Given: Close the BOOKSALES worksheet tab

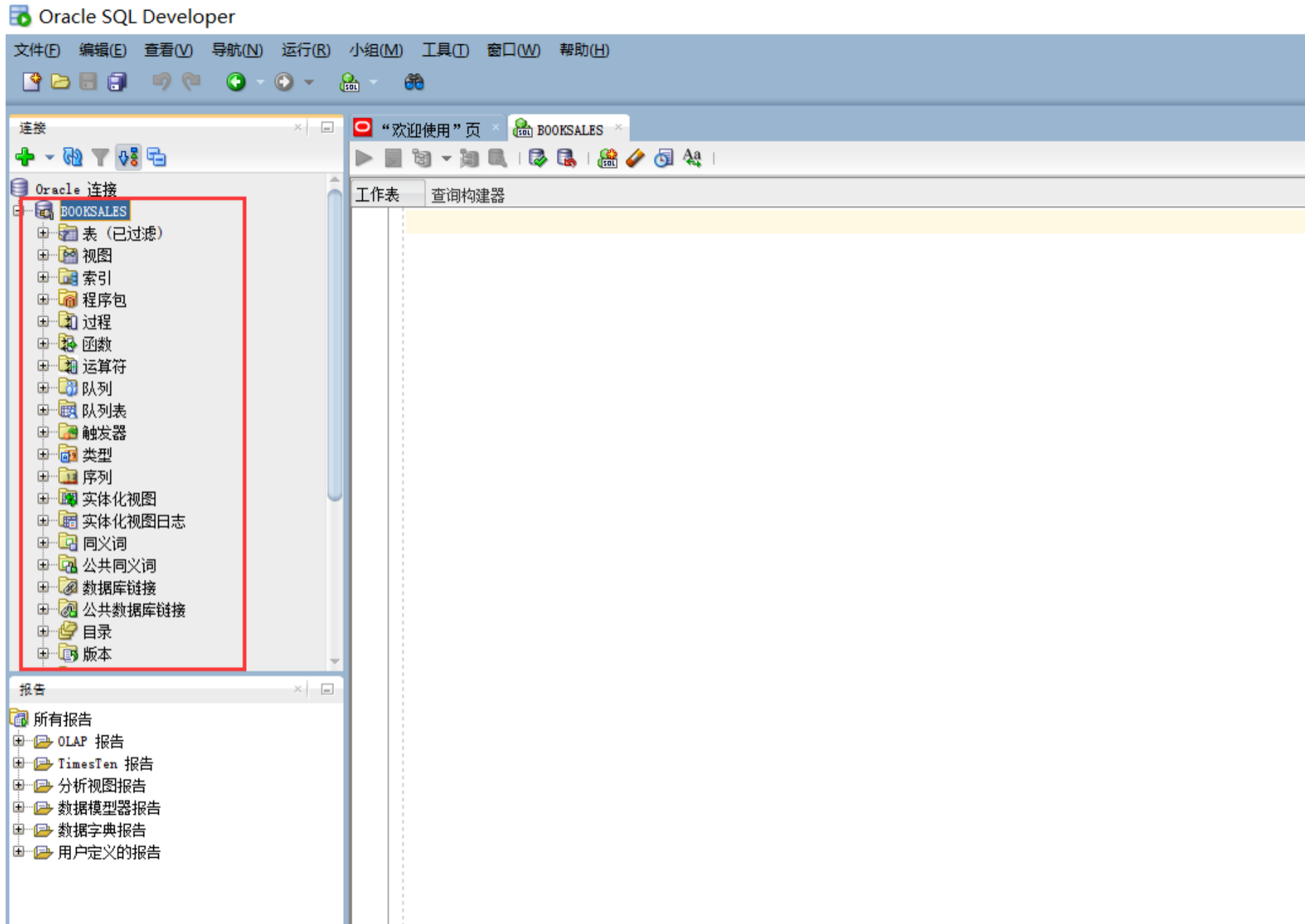Looking at the screenshot, I should 619,127.
